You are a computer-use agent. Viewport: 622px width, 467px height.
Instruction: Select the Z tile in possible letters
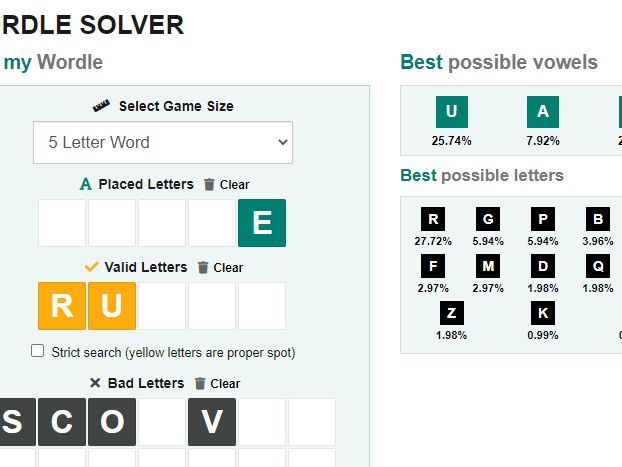451,312
